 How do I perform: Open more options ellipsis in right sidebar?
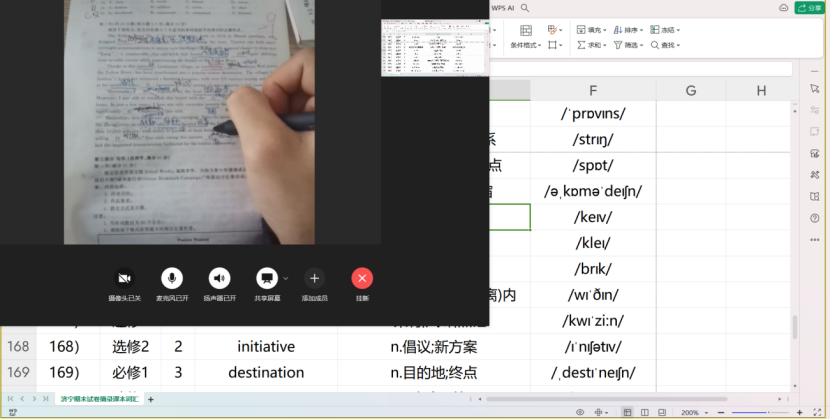(x=815, y=240)
